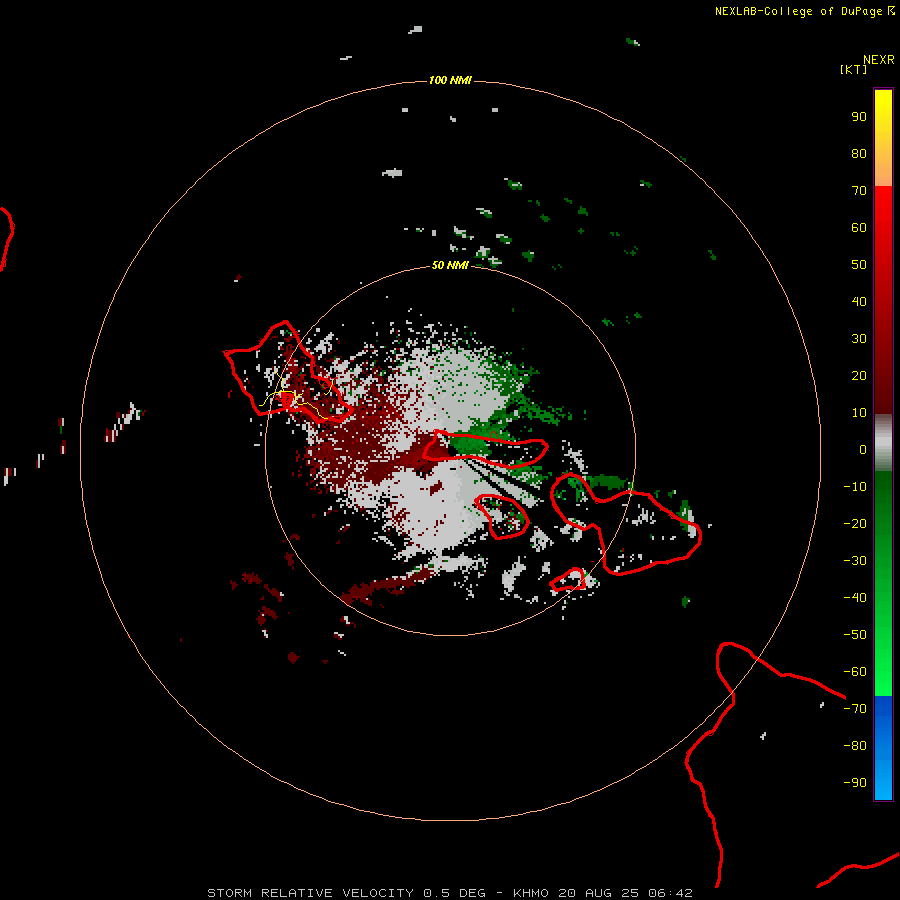The width and height of the screenshot is (900, 900).
Task: Click the 100 NMI range ring label
Action: tap(450, 80)
